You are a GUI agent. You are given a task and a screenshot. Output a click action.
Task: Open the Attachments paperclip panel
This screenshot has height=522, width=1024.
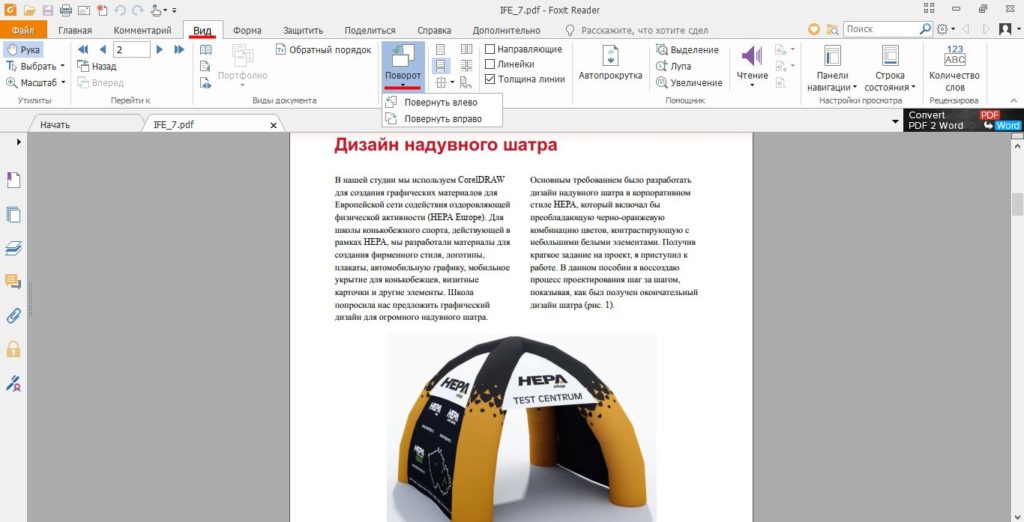click(x=13, y=316)
